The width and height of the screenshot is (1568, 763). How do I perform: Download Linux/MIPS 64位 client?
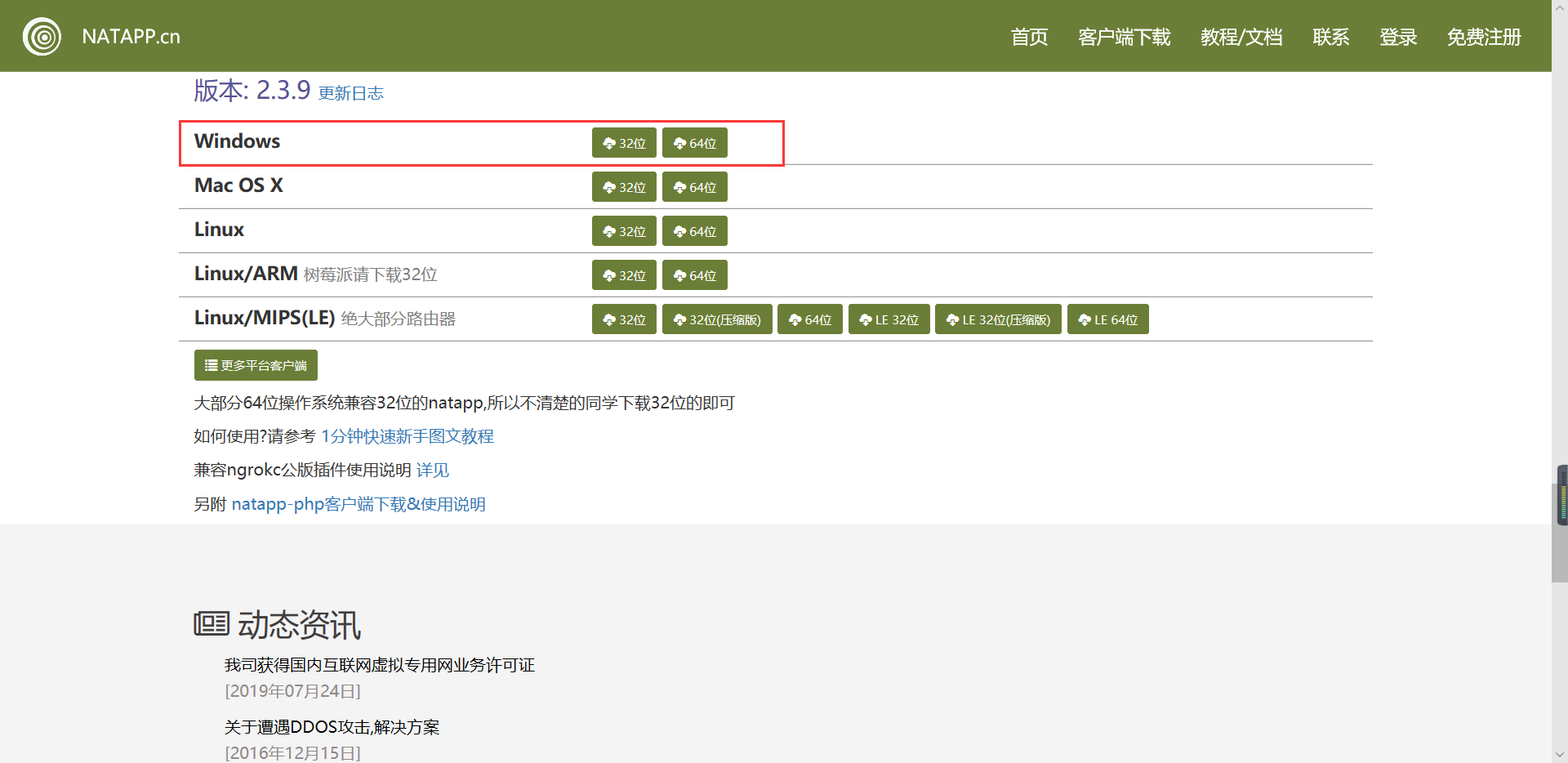tap(810, 319)
